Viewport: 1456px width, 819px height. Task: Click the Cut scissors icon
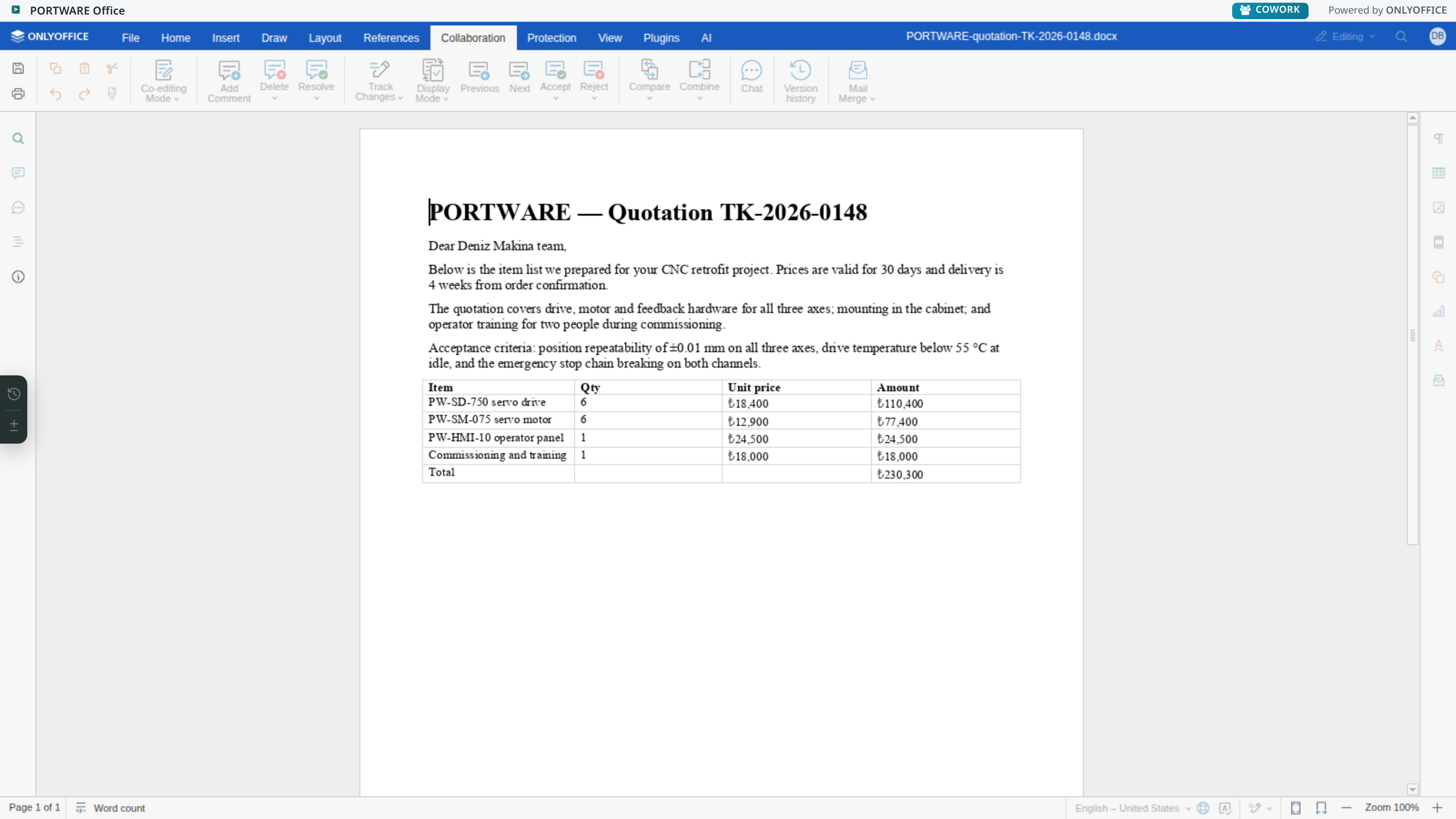point(112,68)
